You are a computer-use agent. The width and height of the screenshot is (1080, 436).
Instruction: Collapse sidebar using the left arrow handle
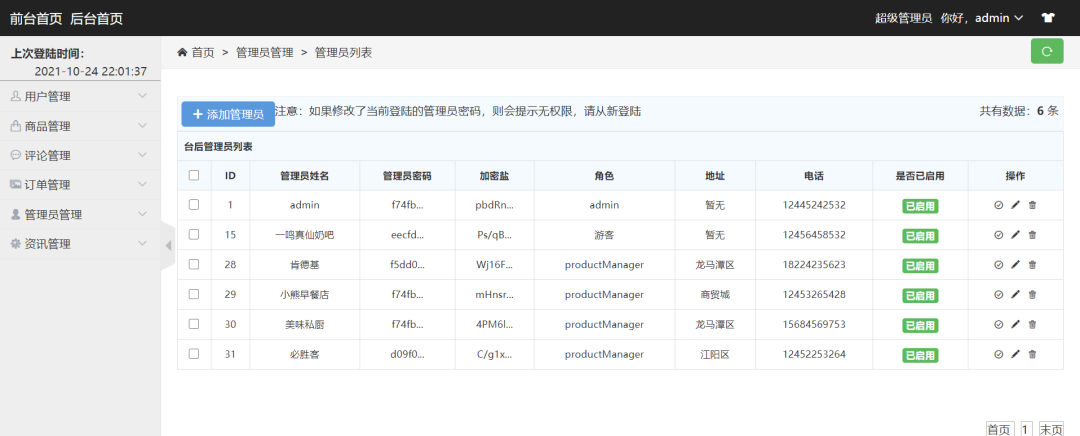coord(168,246)
